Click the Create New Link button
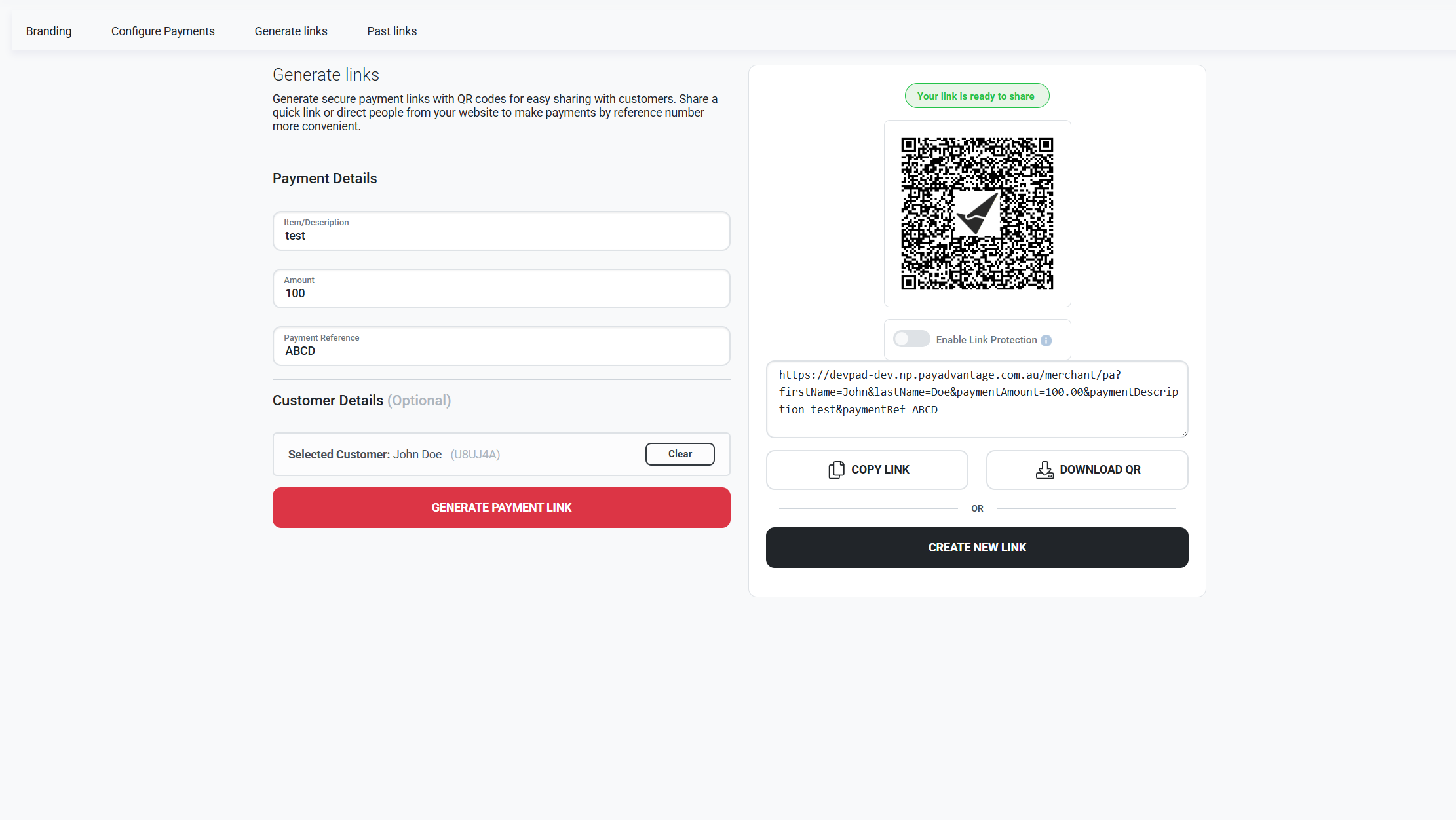The width and height of the screenshot is (1456, 820). 977,548
